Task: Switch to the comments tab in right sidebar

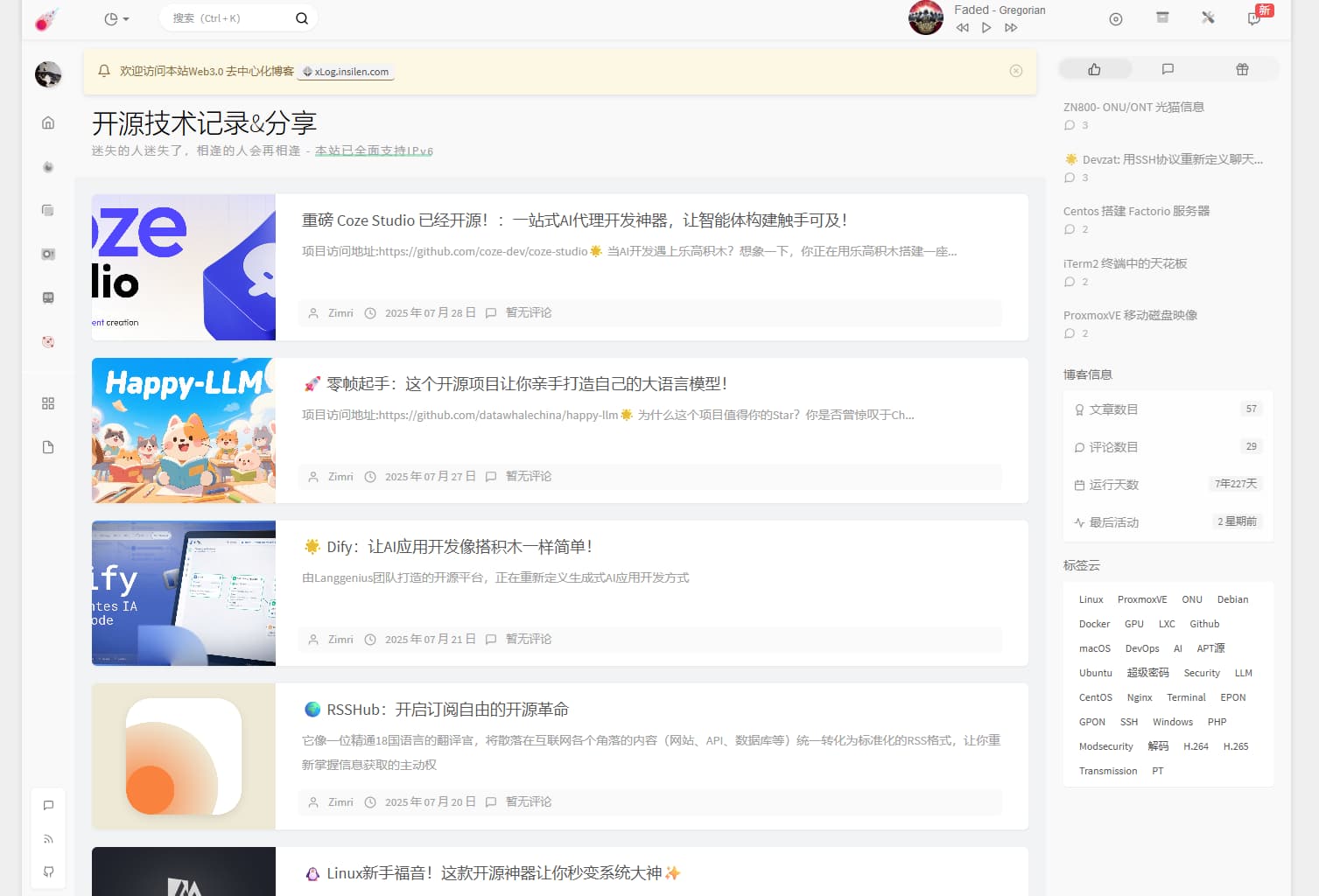Action: point(1168,69)
